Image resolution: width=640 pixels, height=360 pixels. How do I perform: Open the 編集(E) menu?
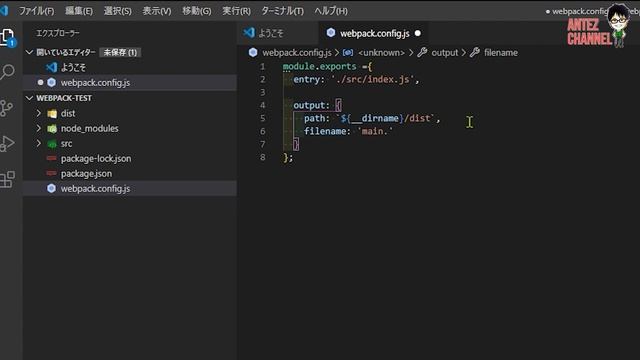coord(79,11)
